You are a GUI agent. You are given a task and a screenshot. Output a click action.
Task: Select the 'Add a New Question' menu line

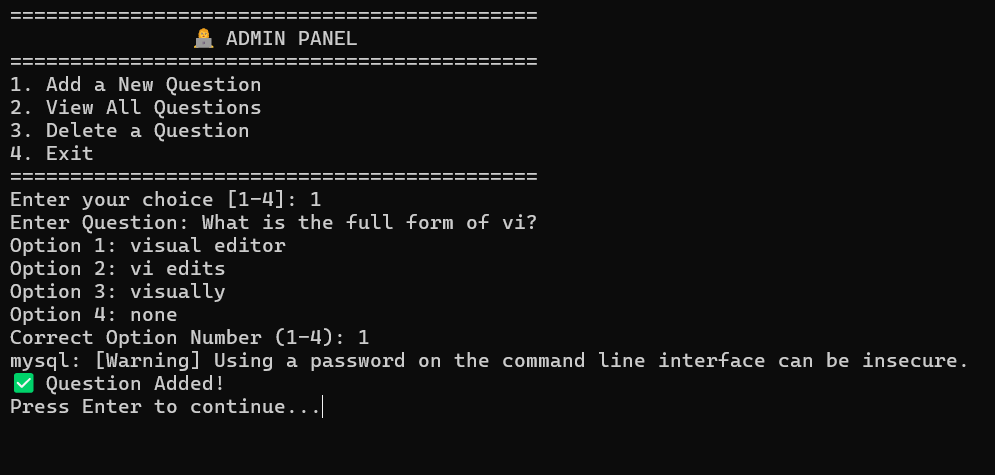pos(136,84)
